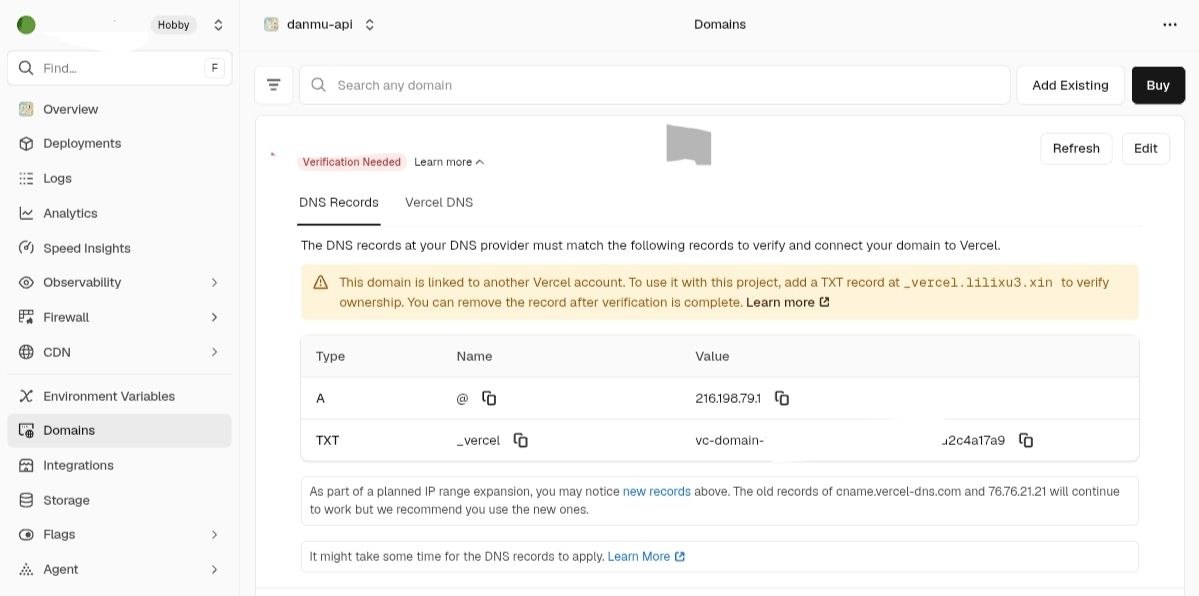Image resolution: width=1199 pixels, height=596 pixels.
Task: Expand the CDN submenu arrow
Action: coord(214,352)
